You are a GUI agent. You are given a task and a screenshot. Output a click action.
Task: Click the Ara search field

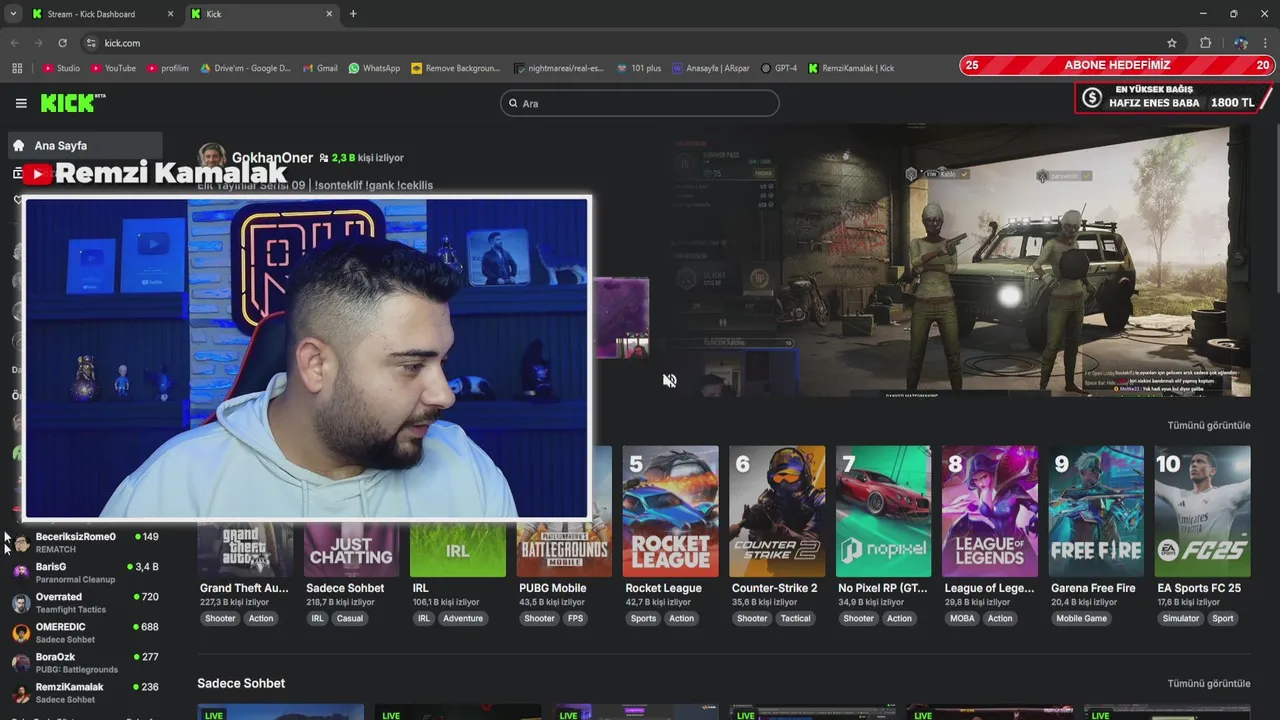(x=640, y=103)
